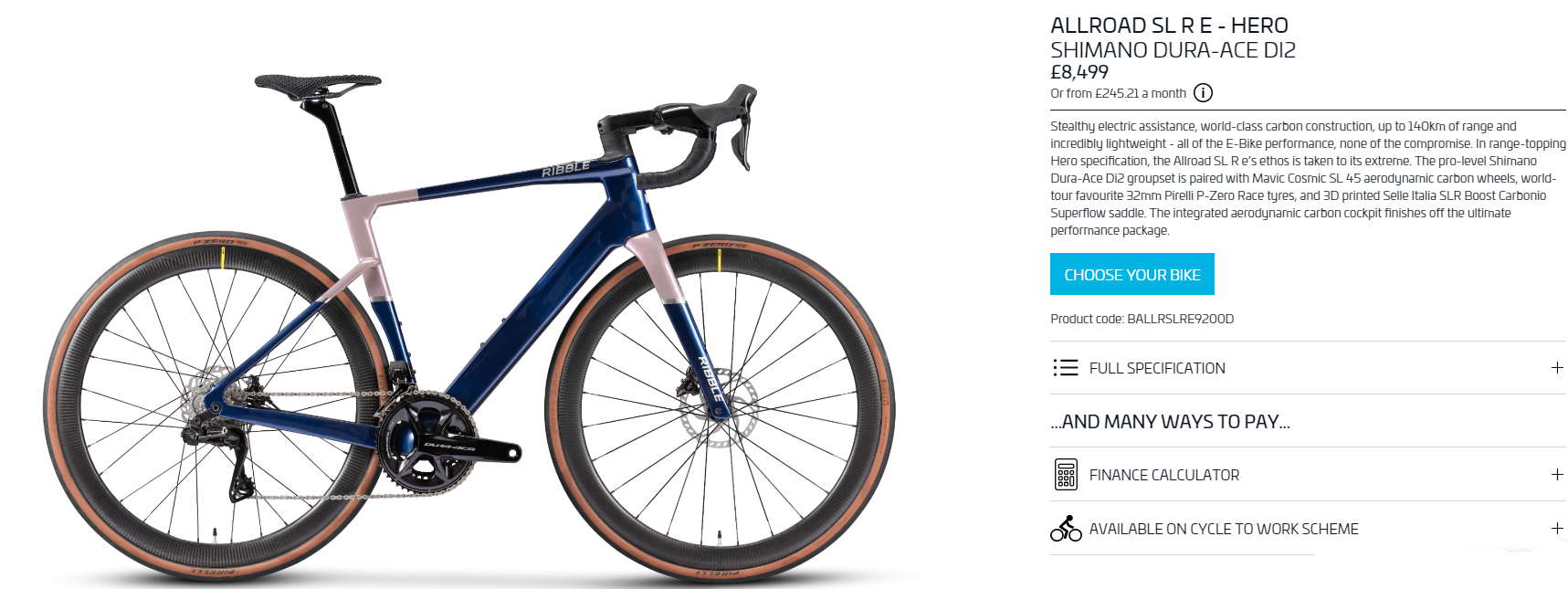The image size is (1568, 589).
Task: Click the 'Or from £245.21 a month' text
Action: coord(1118,93)
